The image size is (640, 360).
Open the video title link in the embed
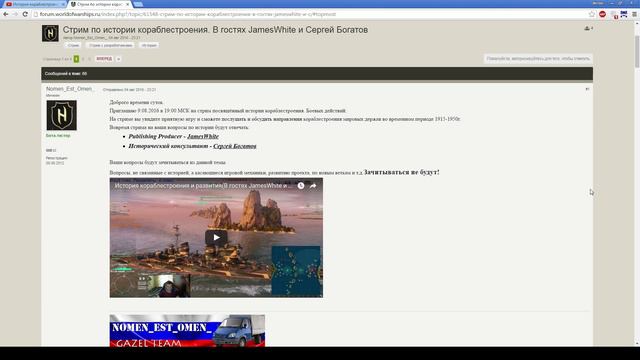click(x=203, y=186)
